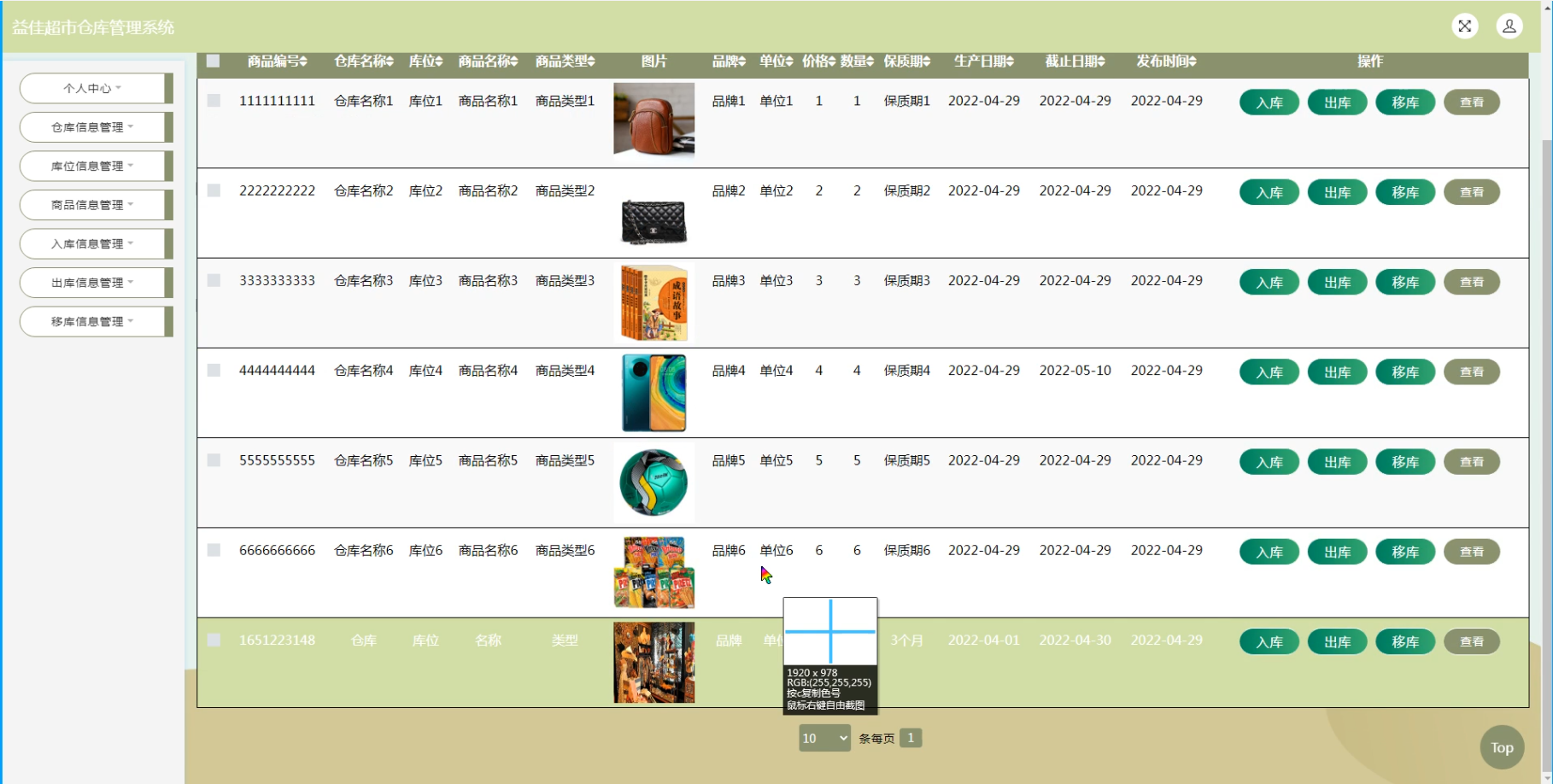Screen dimensions: 1553x784
Task: Toggle the select-all checkbox in table header
Action: (x=214, y=61)
